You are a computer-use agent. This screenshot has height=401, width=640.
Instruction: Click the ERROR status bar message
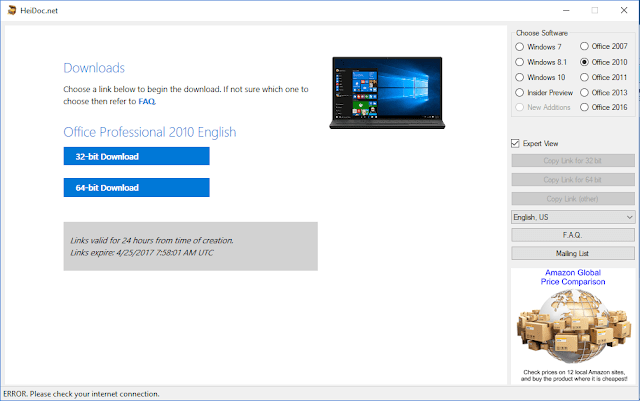tap(81, 394)
